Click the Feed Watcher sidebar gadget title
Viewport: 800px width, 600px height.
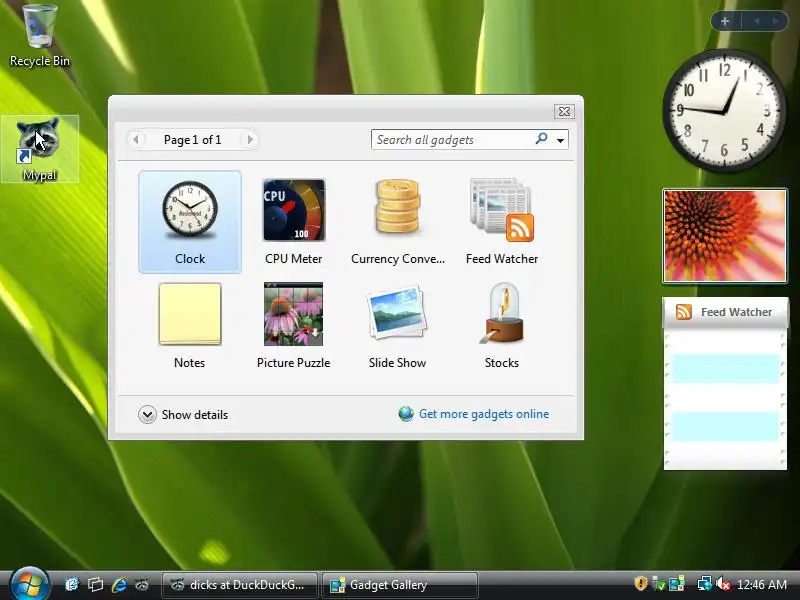click(x=736, y=312)
